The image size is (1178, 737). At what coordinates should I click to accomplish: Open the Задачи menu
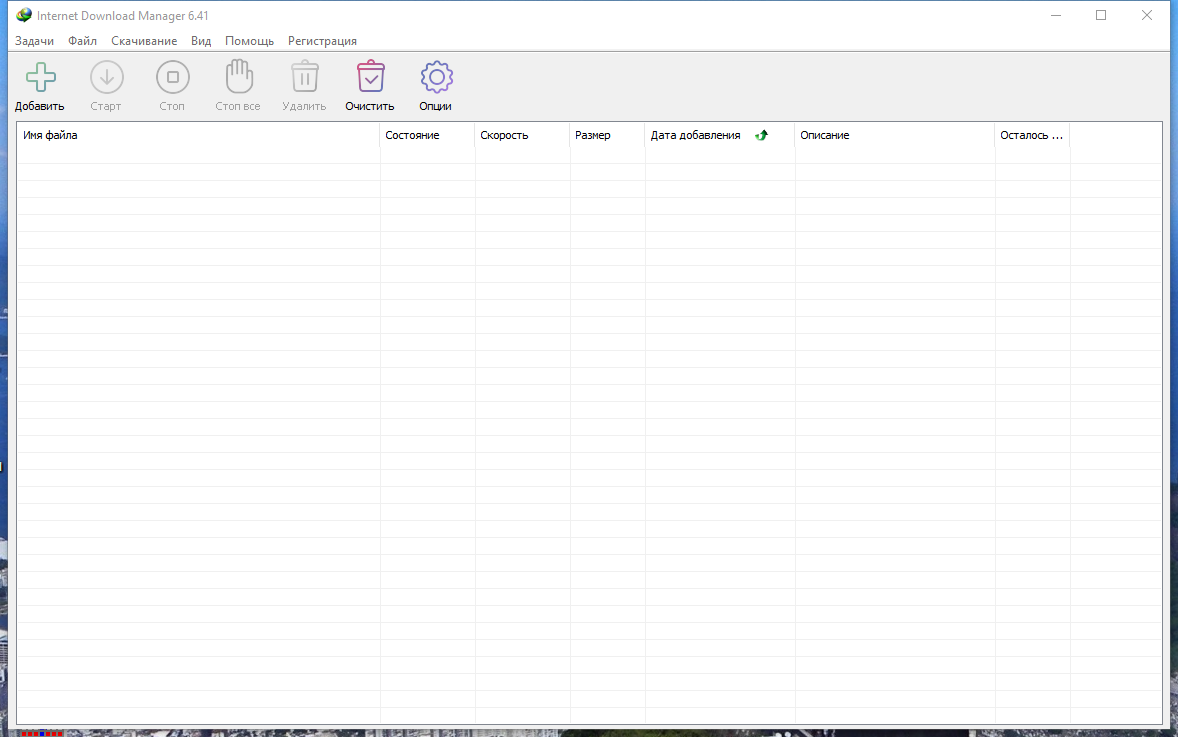click(34, 41)
